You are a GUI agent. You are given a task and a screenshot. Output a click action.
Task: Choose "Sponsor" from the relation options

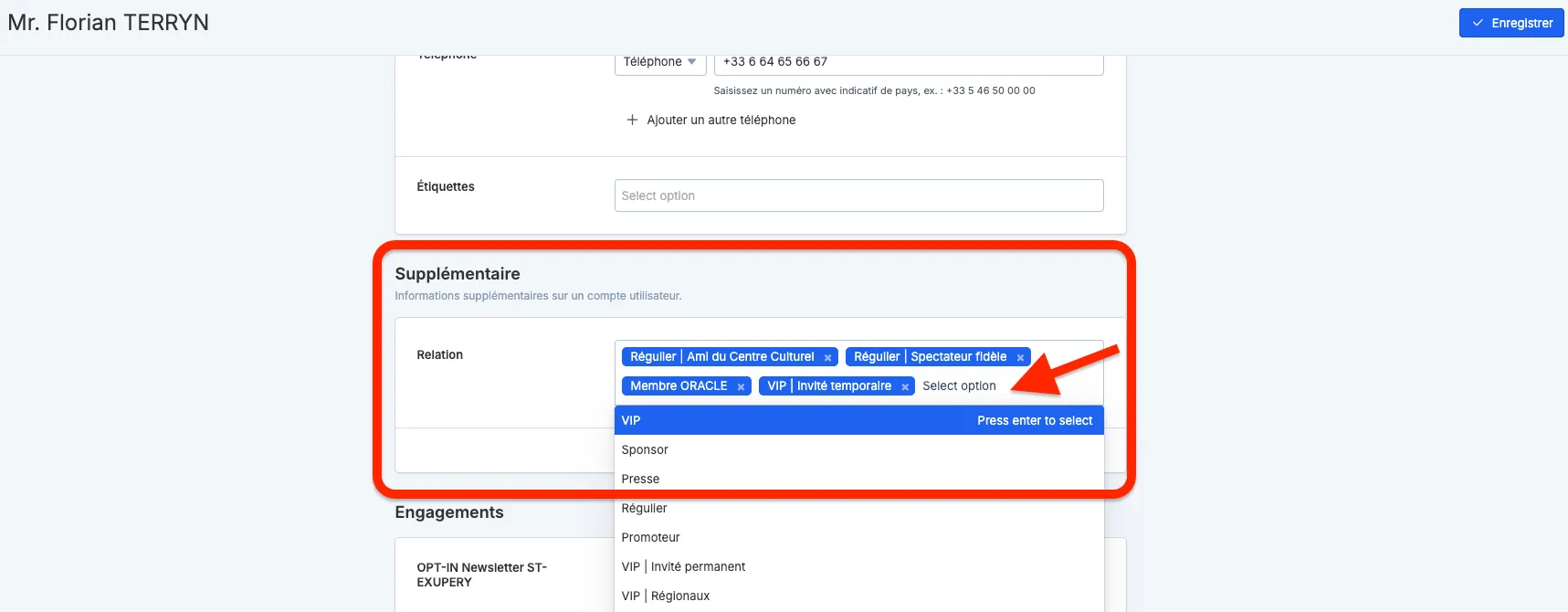pos(858,449)
